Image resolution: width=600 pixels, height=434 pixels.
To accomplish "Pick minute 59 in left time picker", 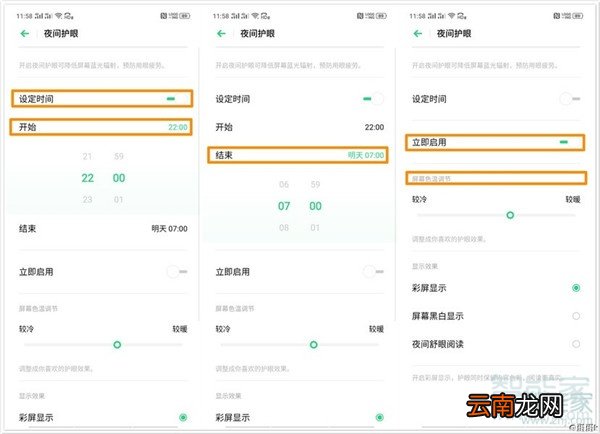I will [x=119, y=156].
